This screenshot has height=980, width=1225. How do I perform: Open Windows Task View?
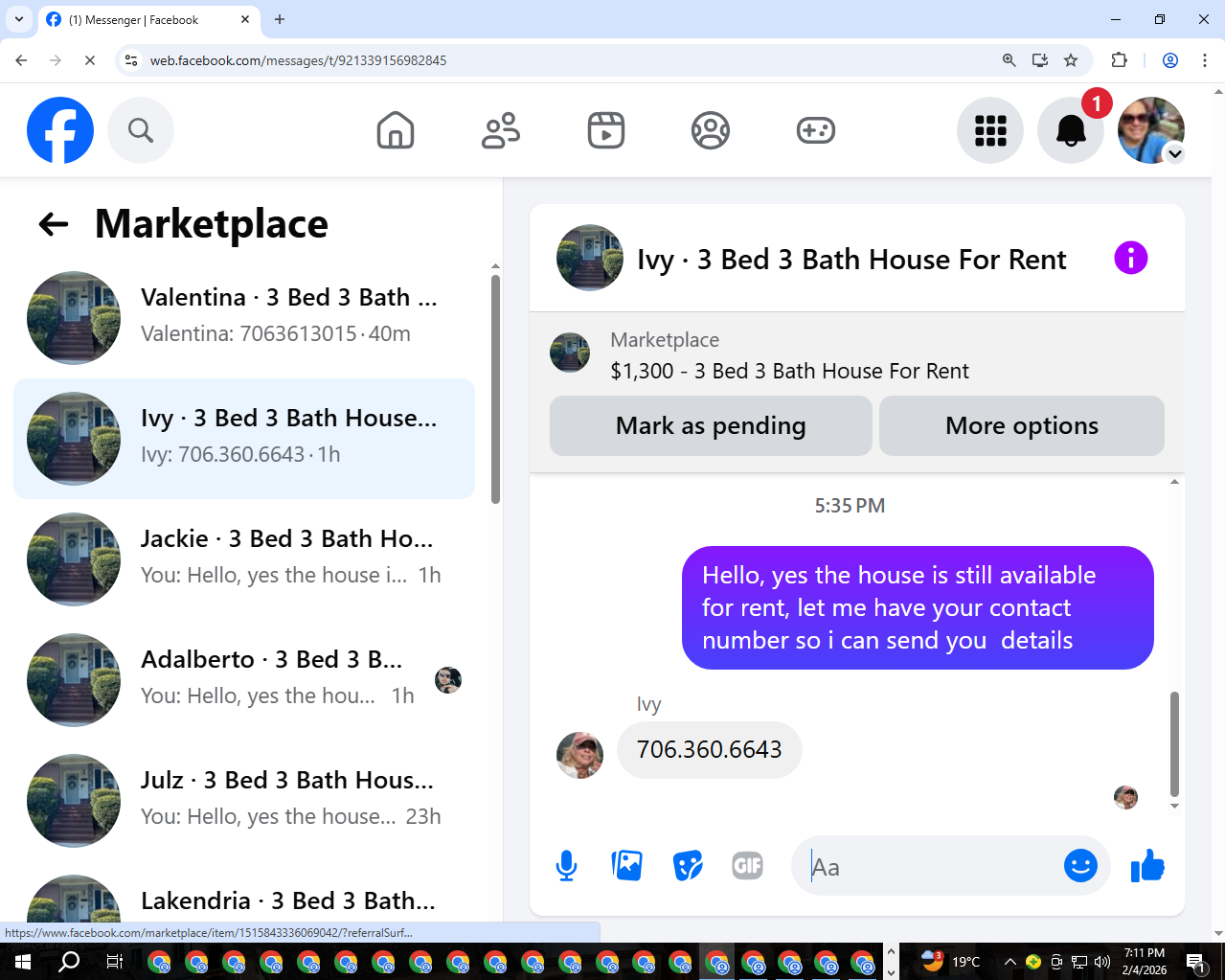click(x=114, y=962)
